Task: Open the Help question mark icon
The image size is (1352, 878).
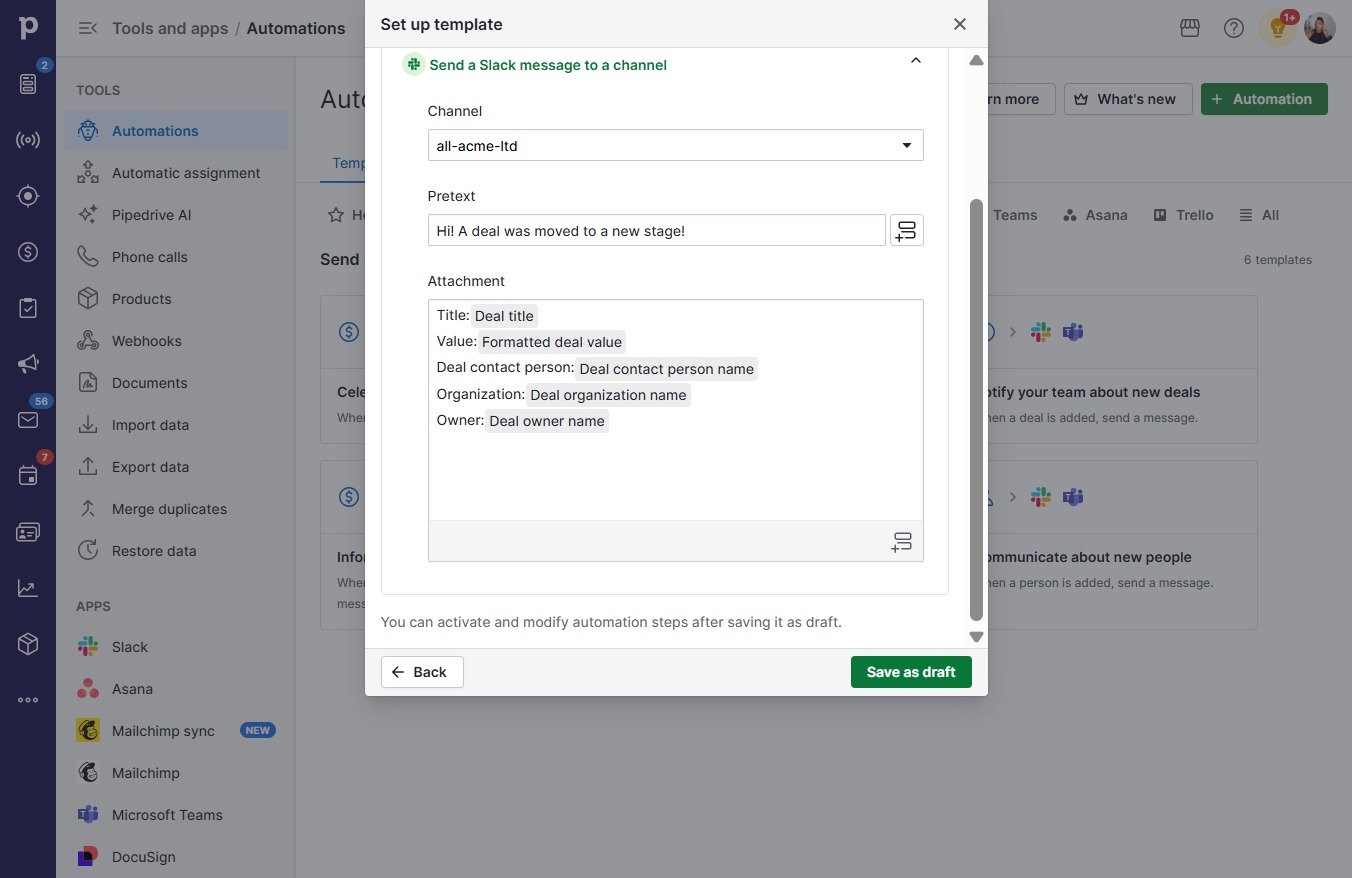Action: point(1234,28)
